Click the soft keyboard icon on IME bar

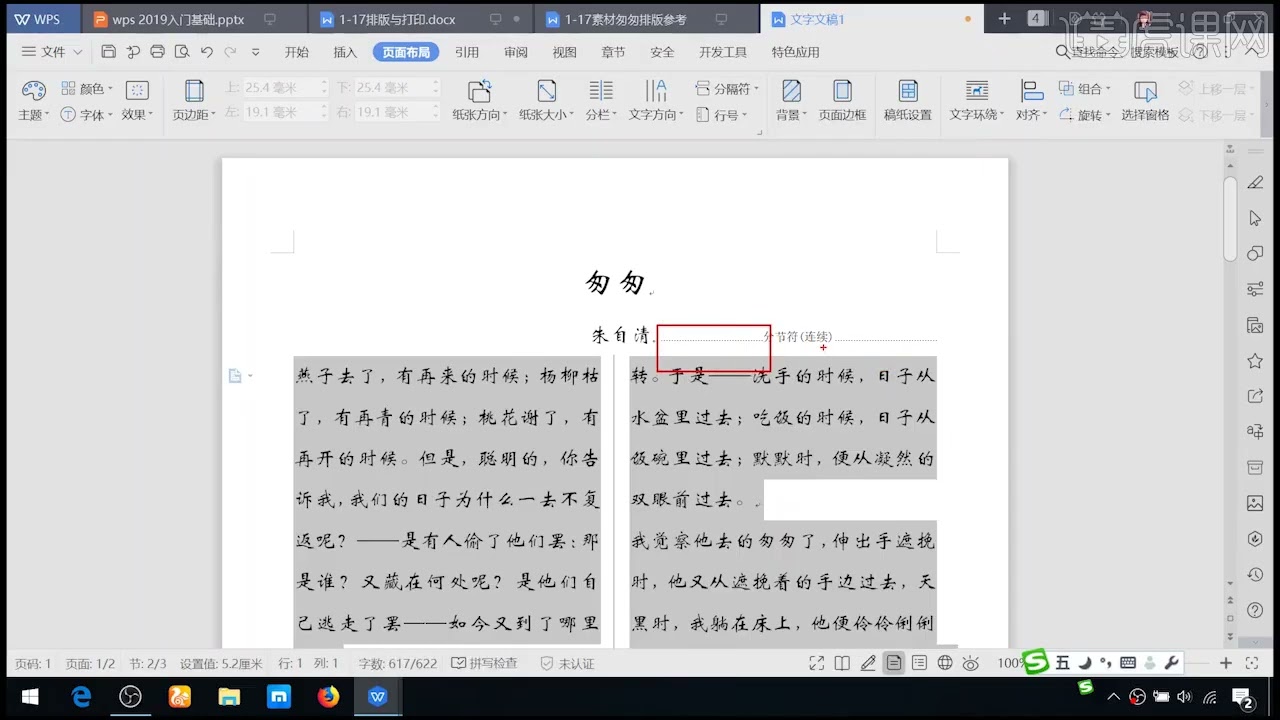click(x=1128, y=662)
